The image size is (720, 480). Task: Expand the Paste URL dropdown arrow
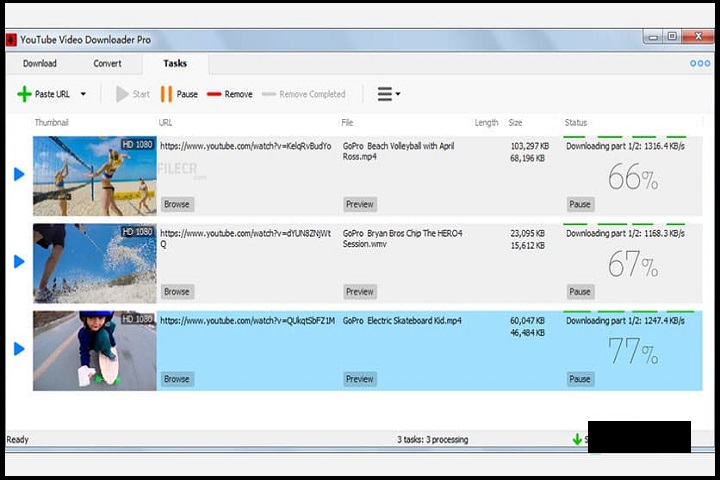[83, 95]
